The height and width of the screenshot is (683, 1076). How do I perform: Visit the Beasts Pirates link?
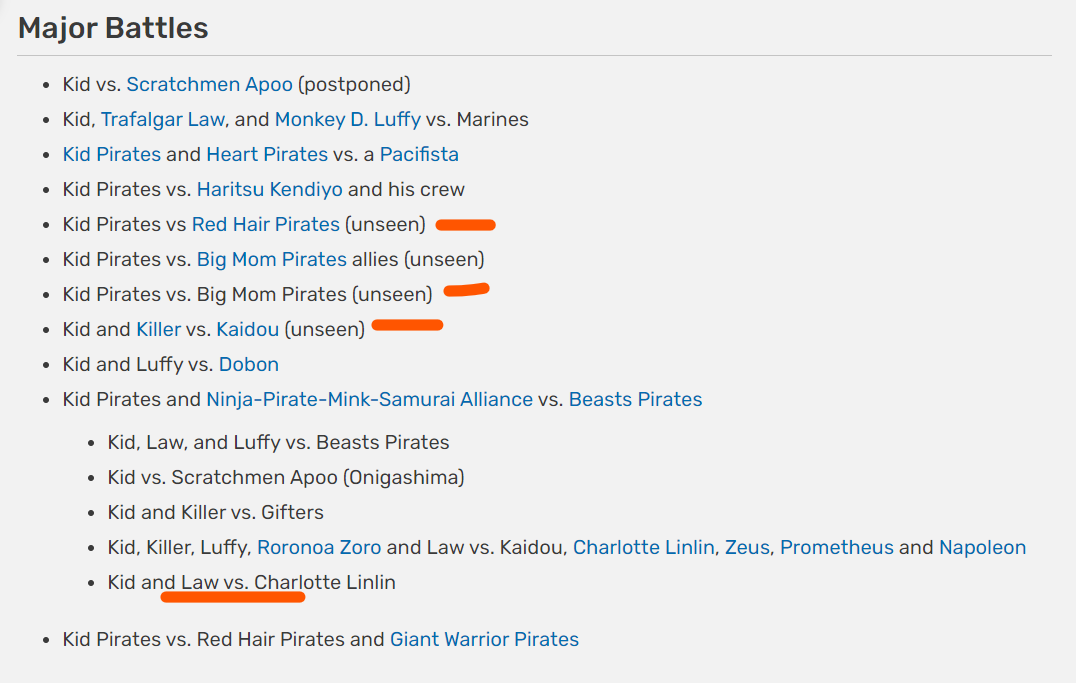[x=635, y=400]
